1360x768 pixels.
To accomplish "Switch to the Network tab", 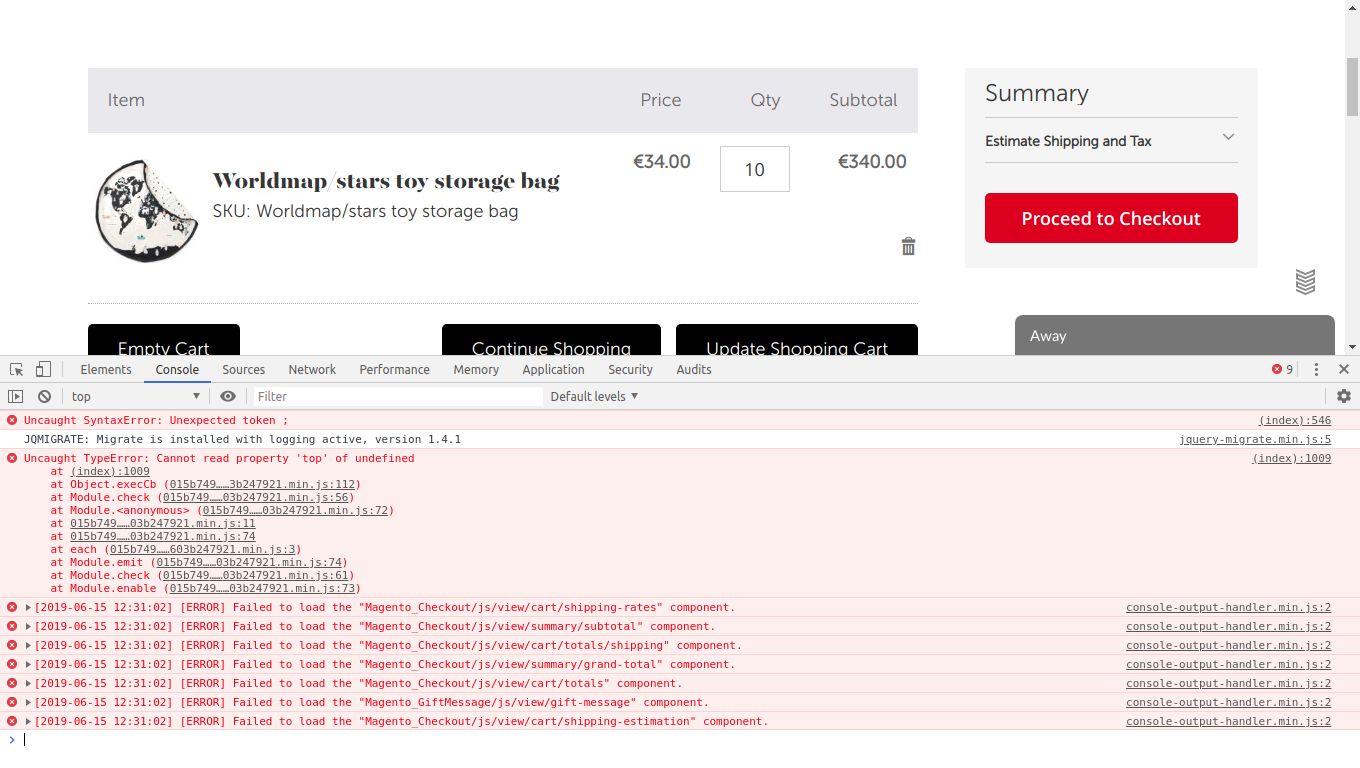I will 312,369.
